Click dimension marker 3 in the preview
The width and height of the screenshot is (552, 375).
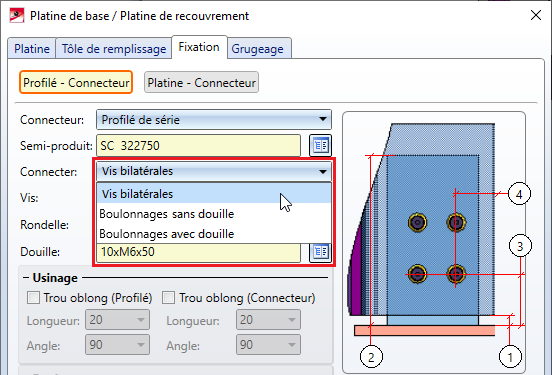[520, 246]
